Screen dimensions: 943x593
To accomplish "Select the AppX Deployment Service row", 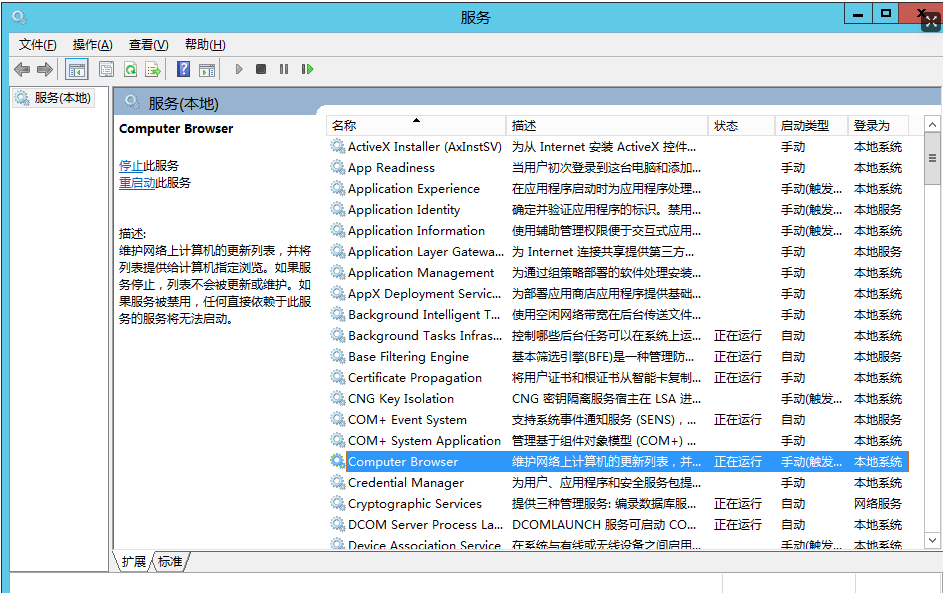I will coord(618,293).
